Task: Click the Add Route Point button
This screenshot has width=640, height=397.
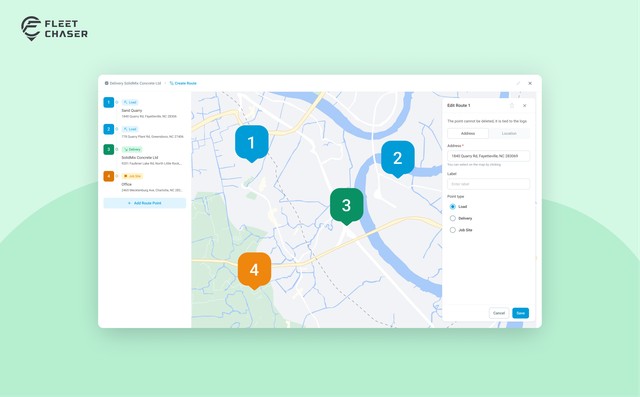Action: coord(144,203)
